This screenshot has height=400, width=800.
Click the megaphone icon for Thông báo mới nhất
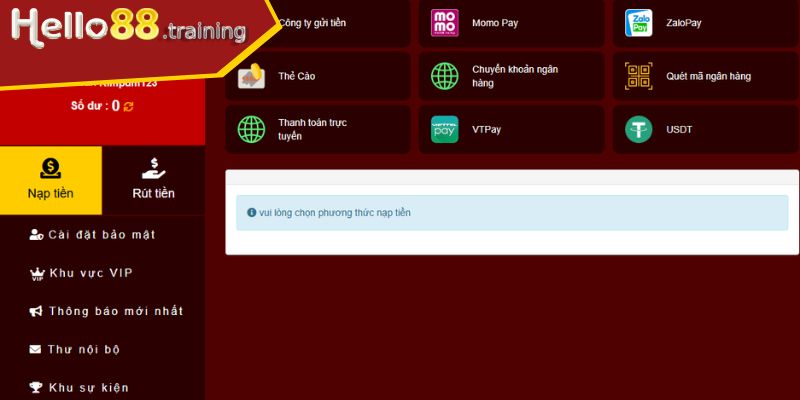(x=36, y=311)
